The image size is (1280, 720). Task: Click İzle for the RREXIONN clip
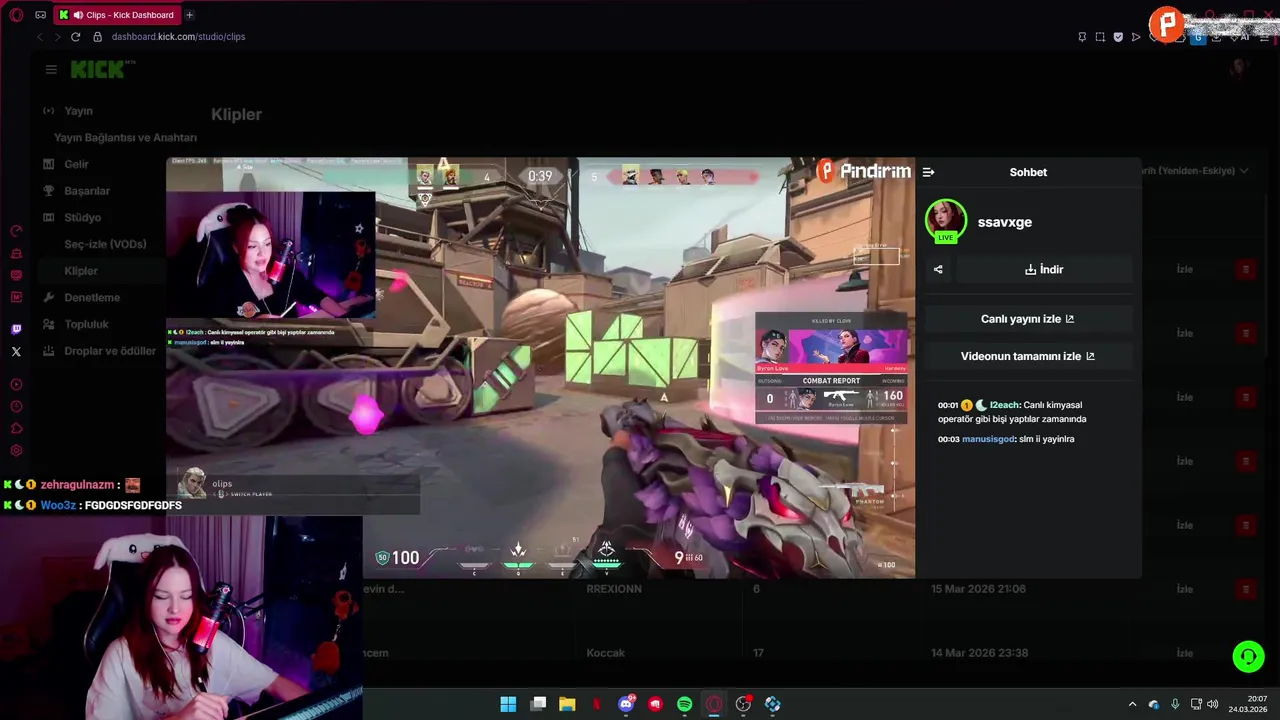pyautogui.click(x=1185, y=589)
